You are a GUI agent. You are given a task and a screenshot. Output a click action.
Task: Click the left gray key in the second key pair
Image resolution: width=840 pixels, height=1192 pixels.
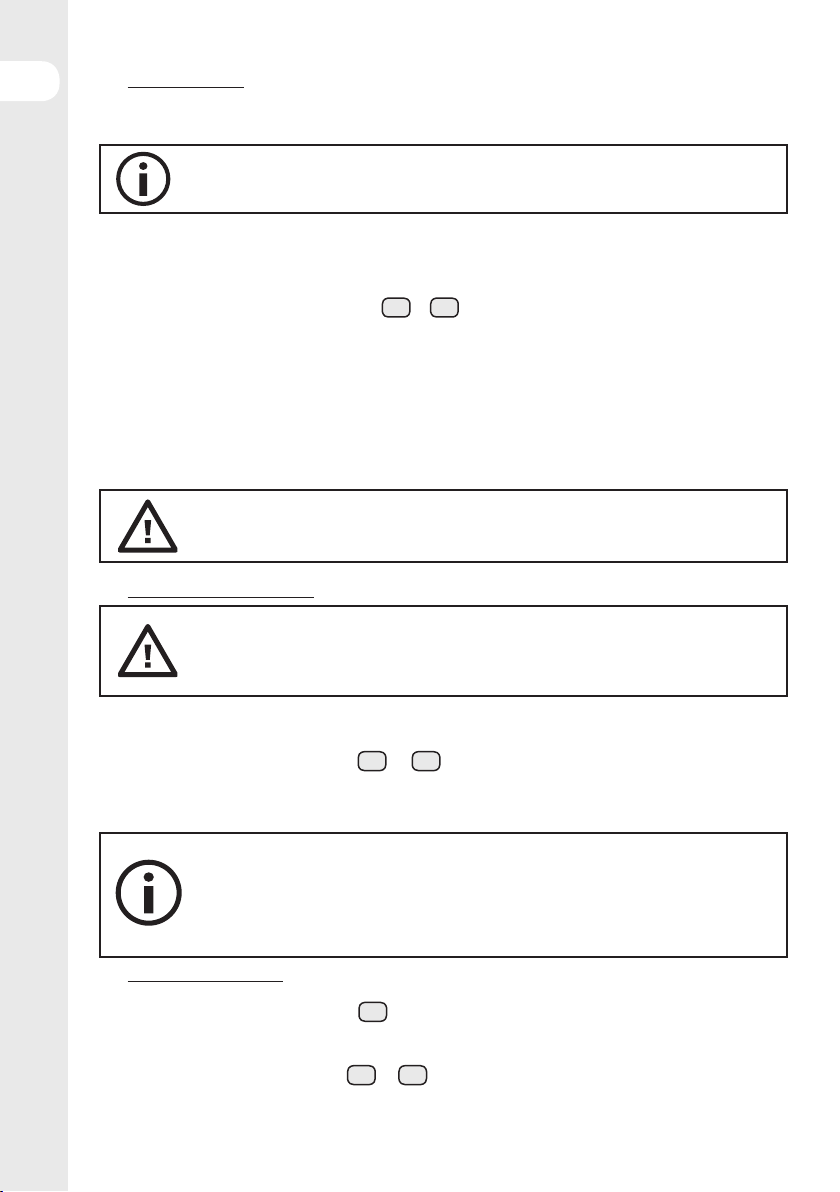(372, 761)
